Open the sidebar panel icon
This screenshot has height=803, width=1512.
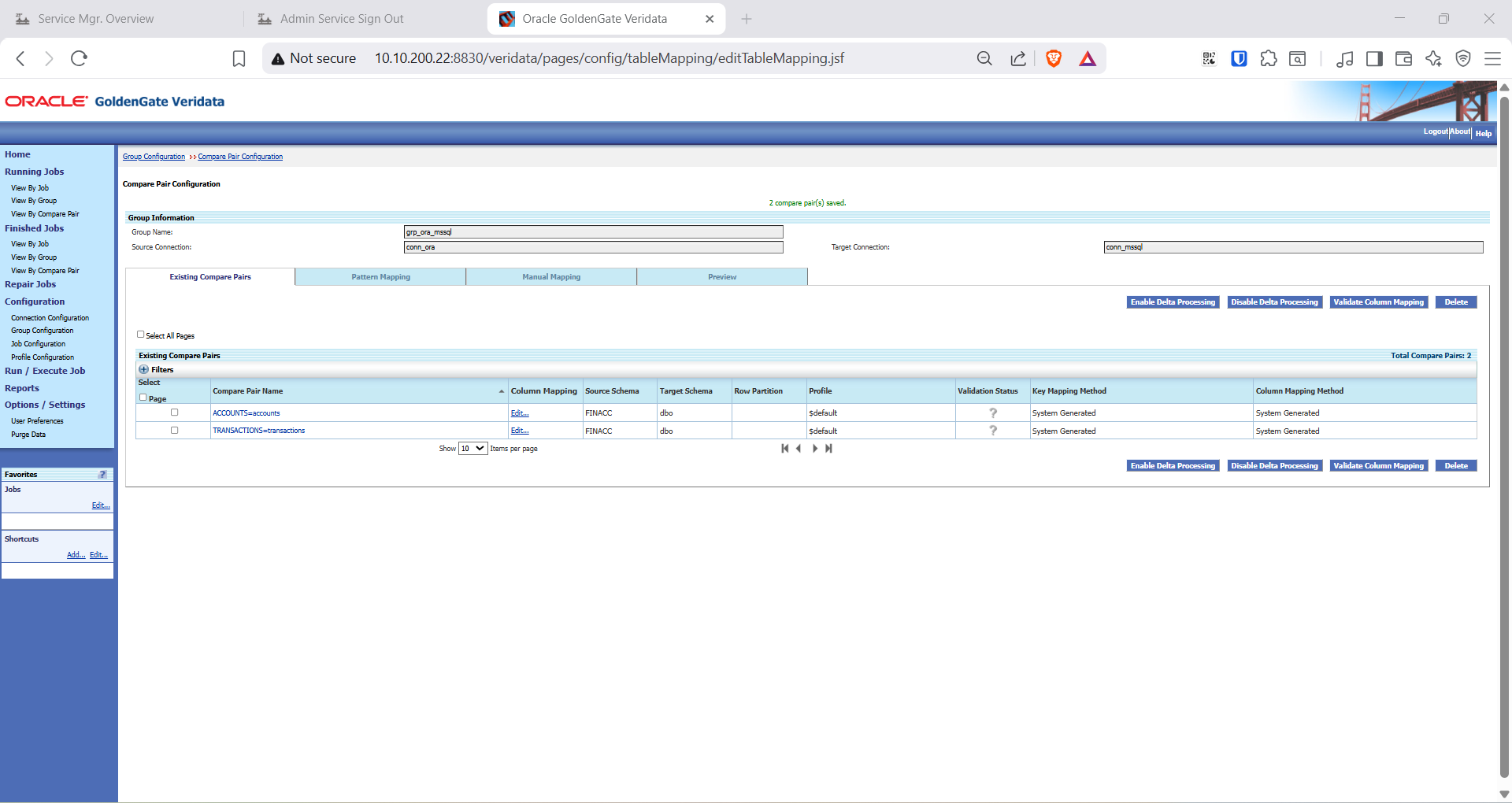click(1374, 58)
